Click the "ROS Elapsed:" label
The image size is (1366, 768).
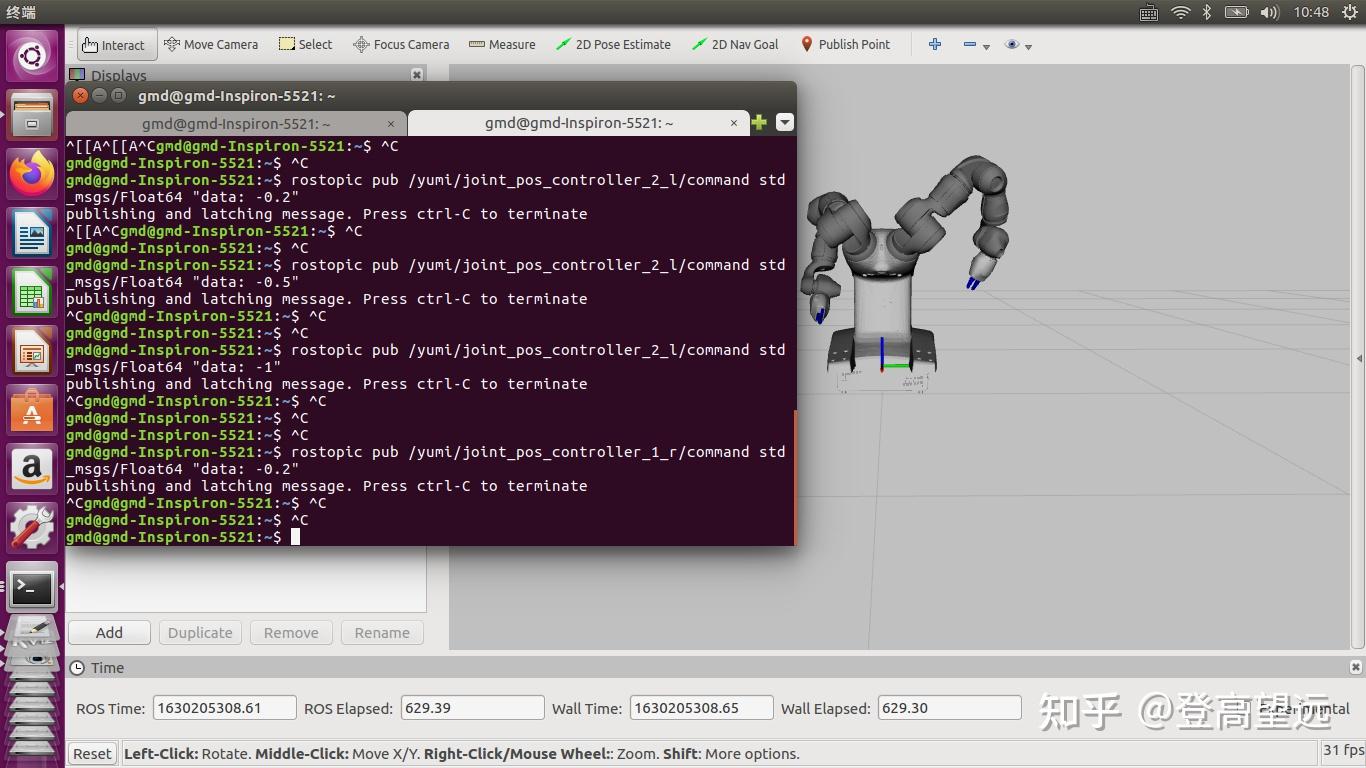(x=348, y=708)
